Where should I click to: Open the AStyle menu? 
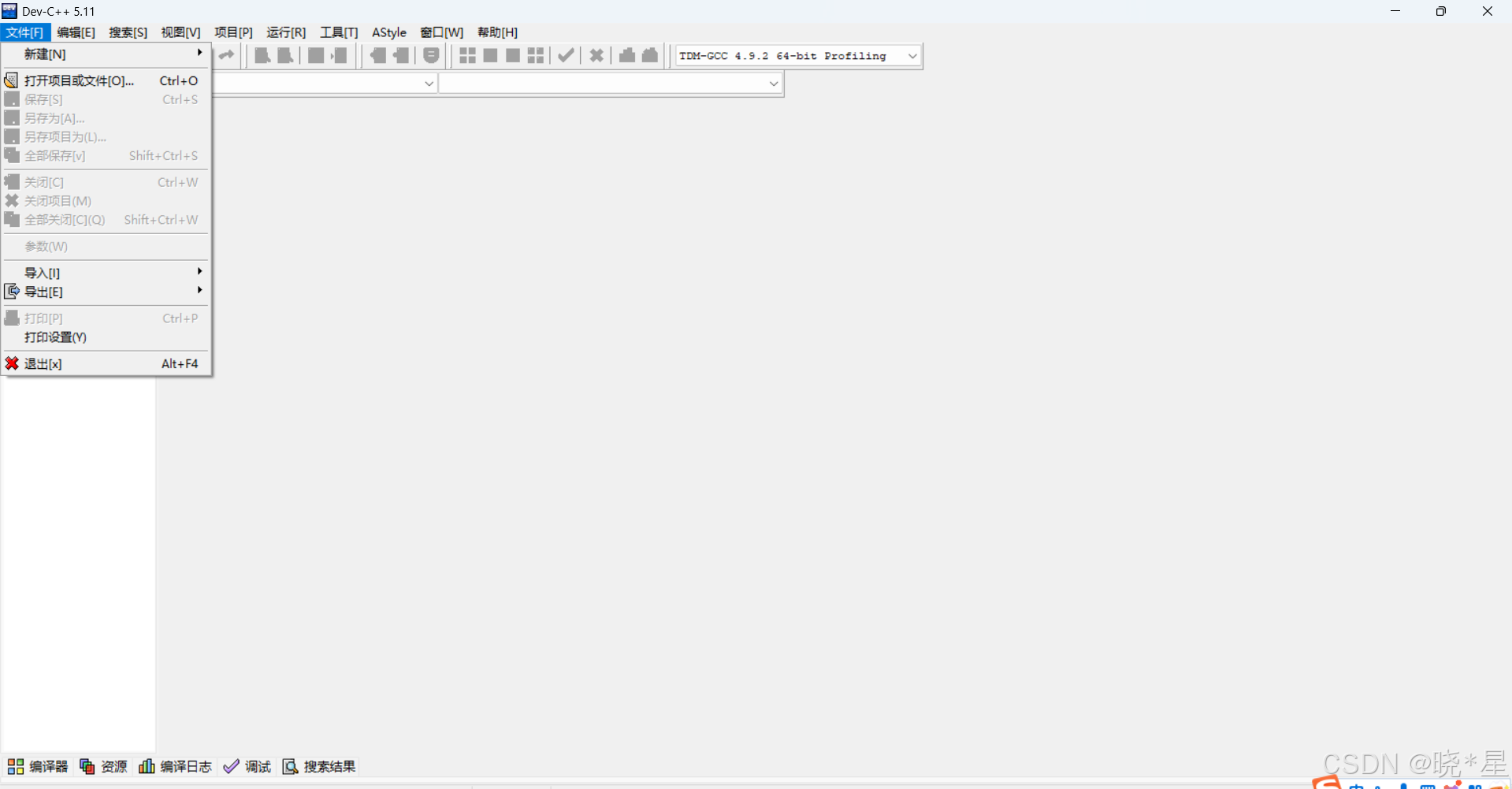pyautogui.click(x=389, y=32)
